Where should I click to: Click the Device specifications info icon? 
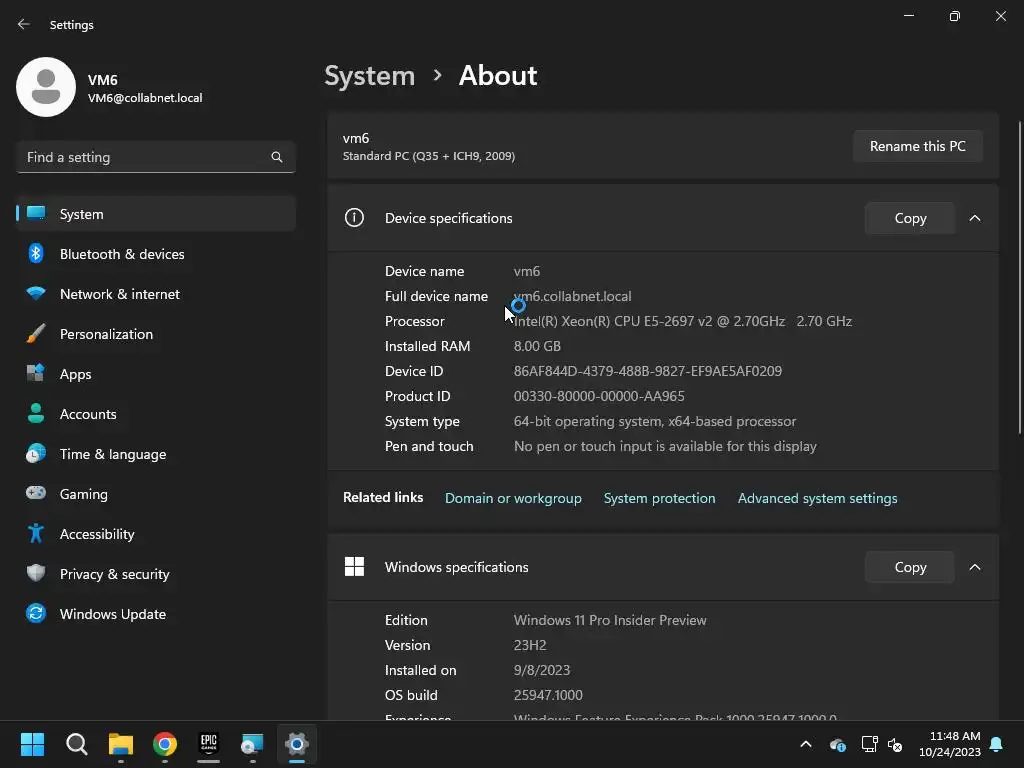tap(354, 217)
